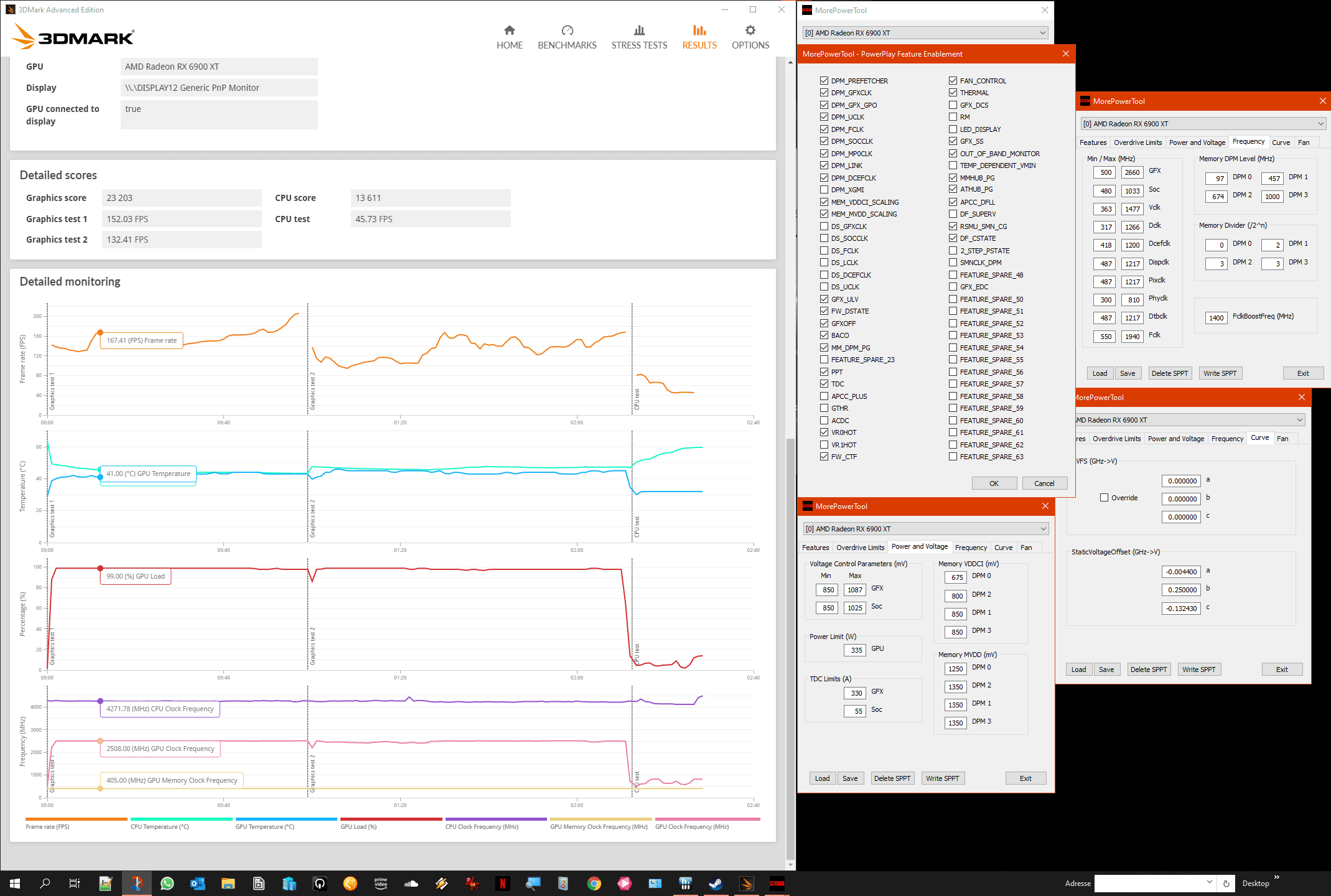
Task: Uncheck DPM_PREFETCHER feature
Action: click(x=824, y=81)
